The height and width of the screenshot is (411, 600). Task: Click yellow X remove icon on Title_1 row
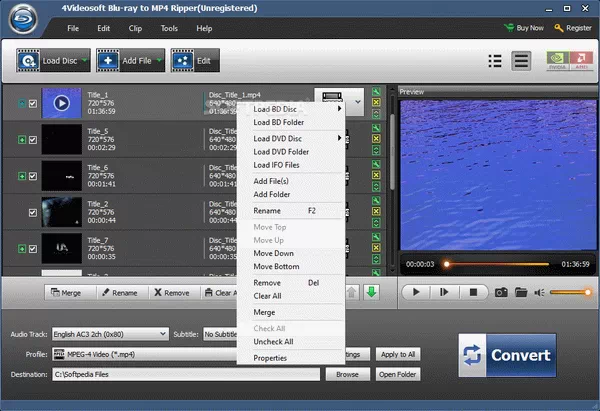[376, 102]
